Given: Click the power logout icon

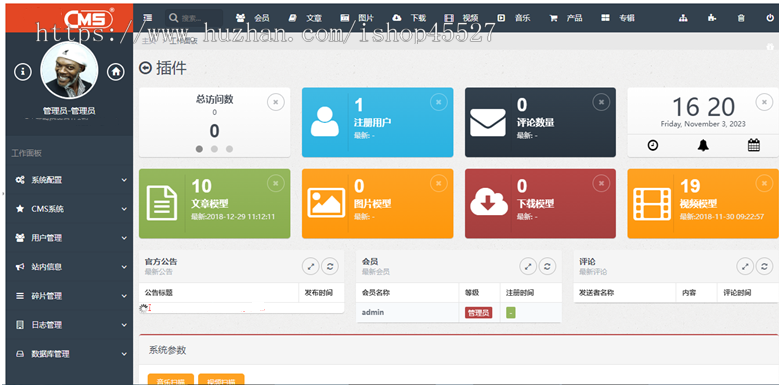Looking at the screenshot, I should click(770, 18).
